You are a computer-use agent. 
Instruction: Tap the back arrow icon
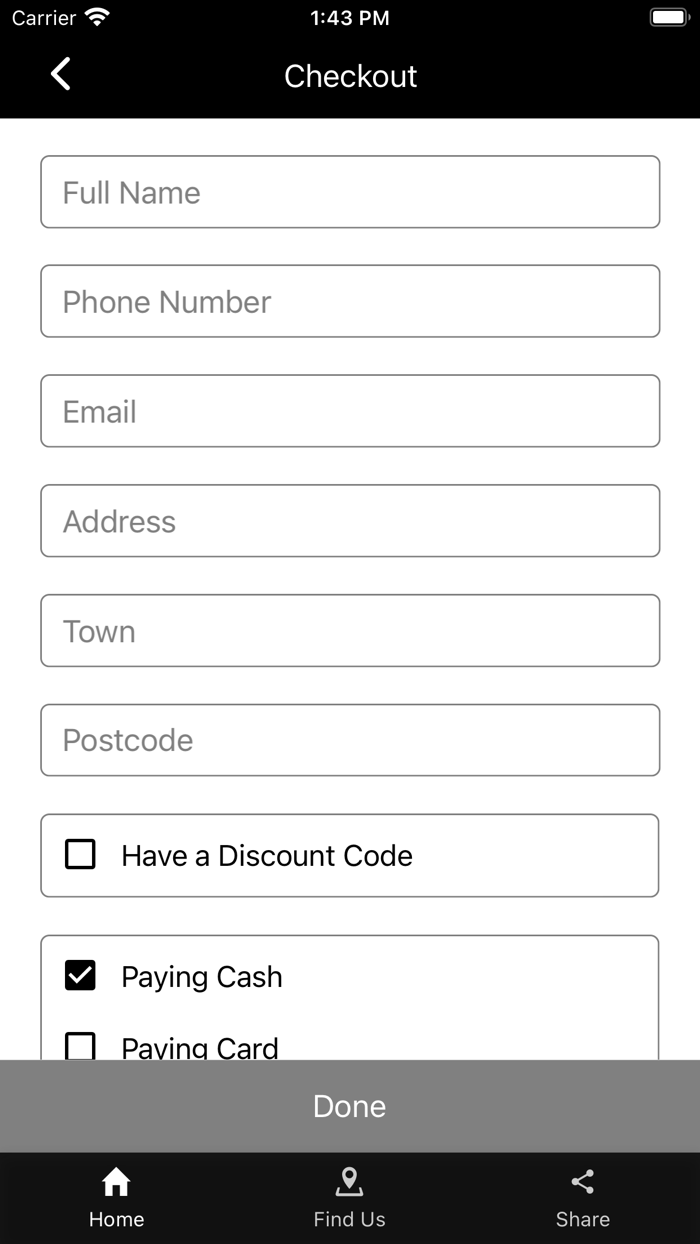click(61, 74)
